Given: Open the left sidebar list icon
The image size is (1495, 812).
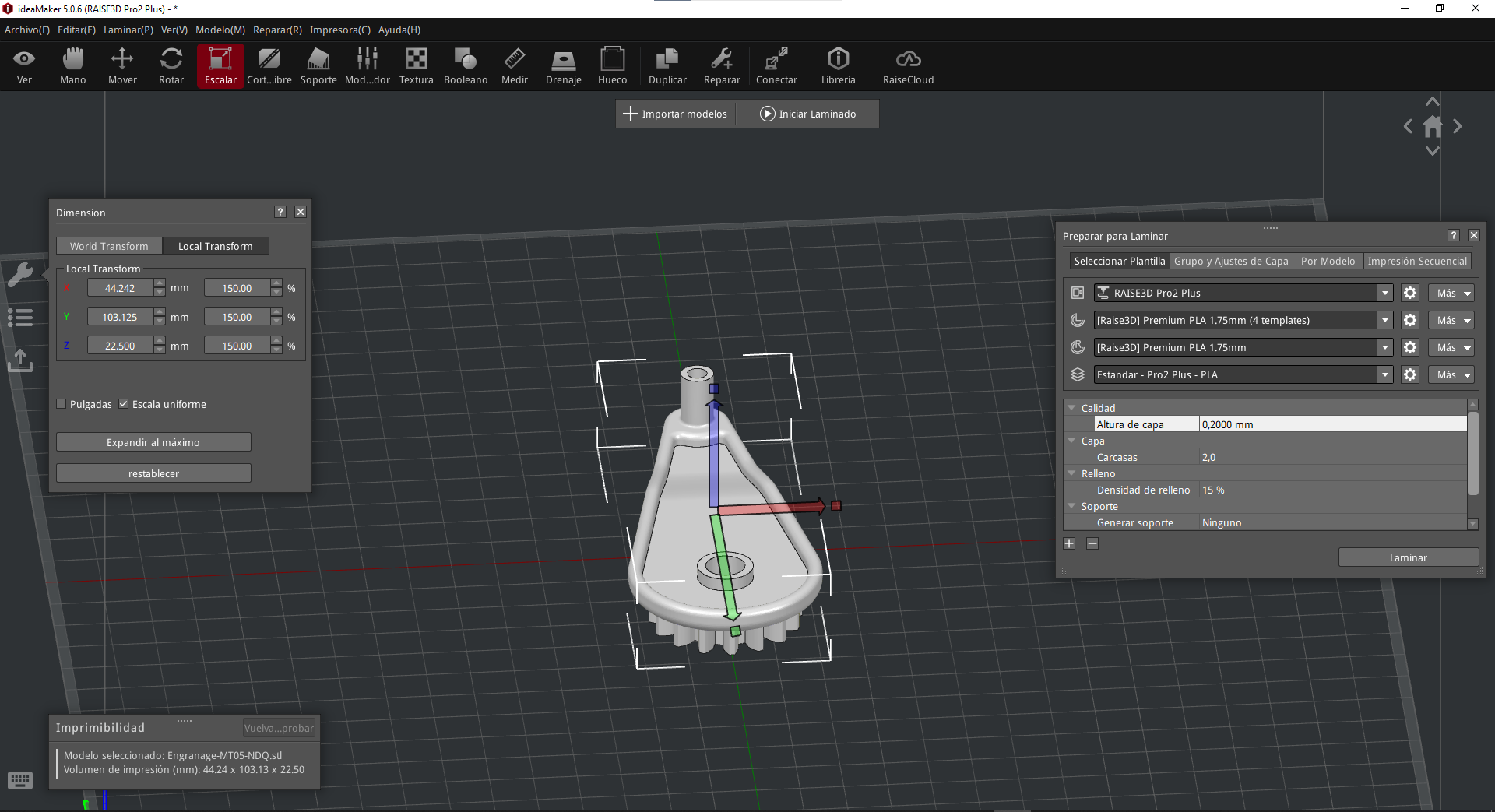Looking at the screenshot, I should pyautogui.click(x=20, y=317).
